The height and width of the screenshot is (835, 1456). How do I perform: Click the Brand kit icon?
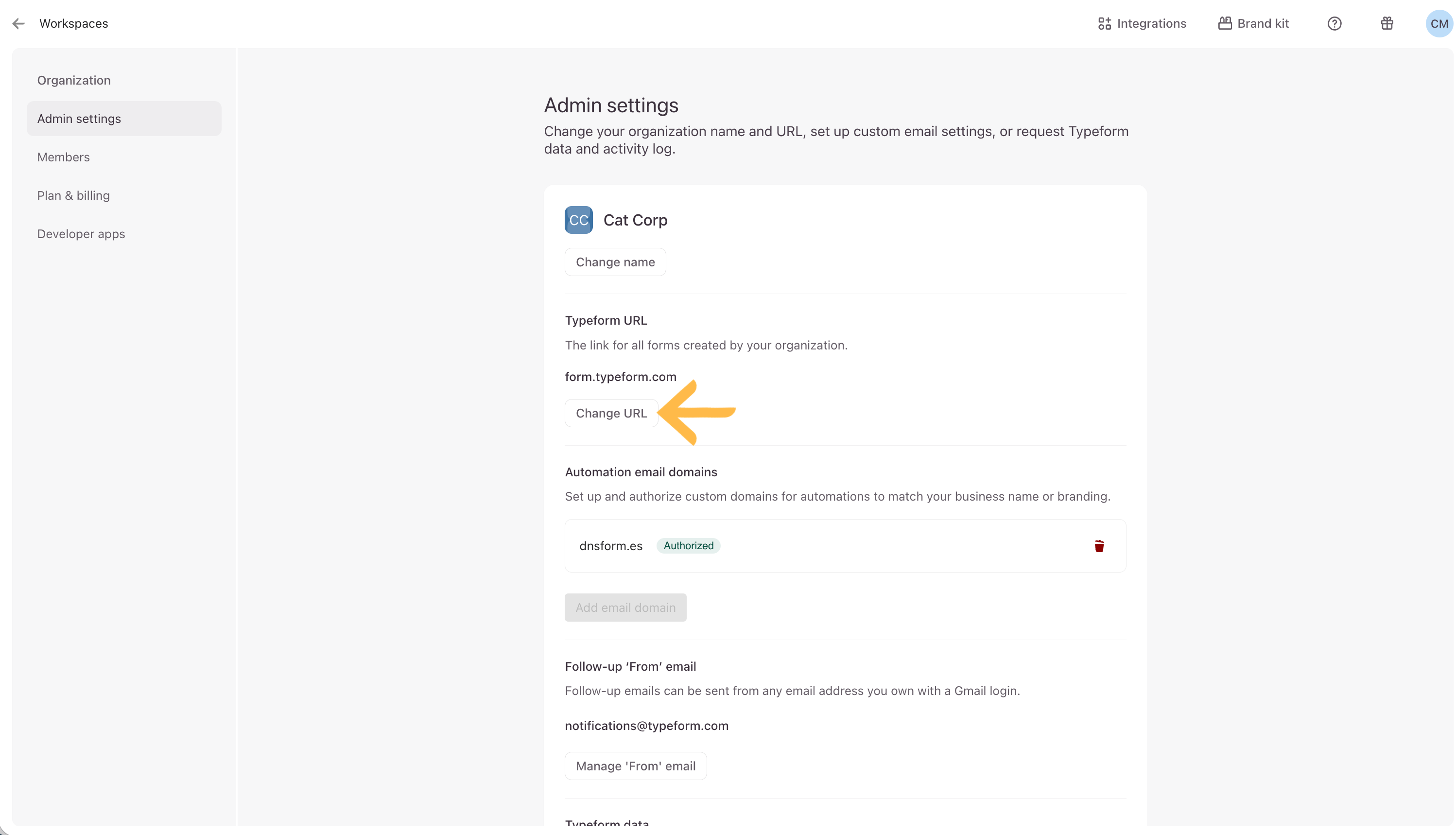tap(1224, 23)
